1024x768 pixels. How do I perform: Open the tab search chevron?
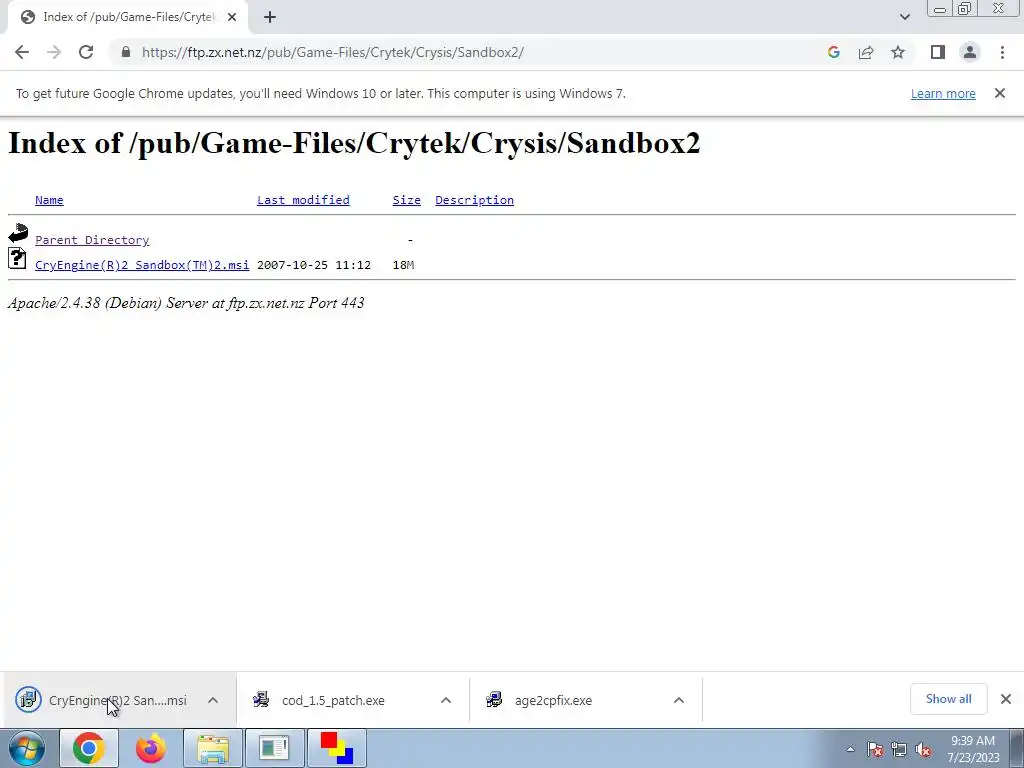click(904, 17)
